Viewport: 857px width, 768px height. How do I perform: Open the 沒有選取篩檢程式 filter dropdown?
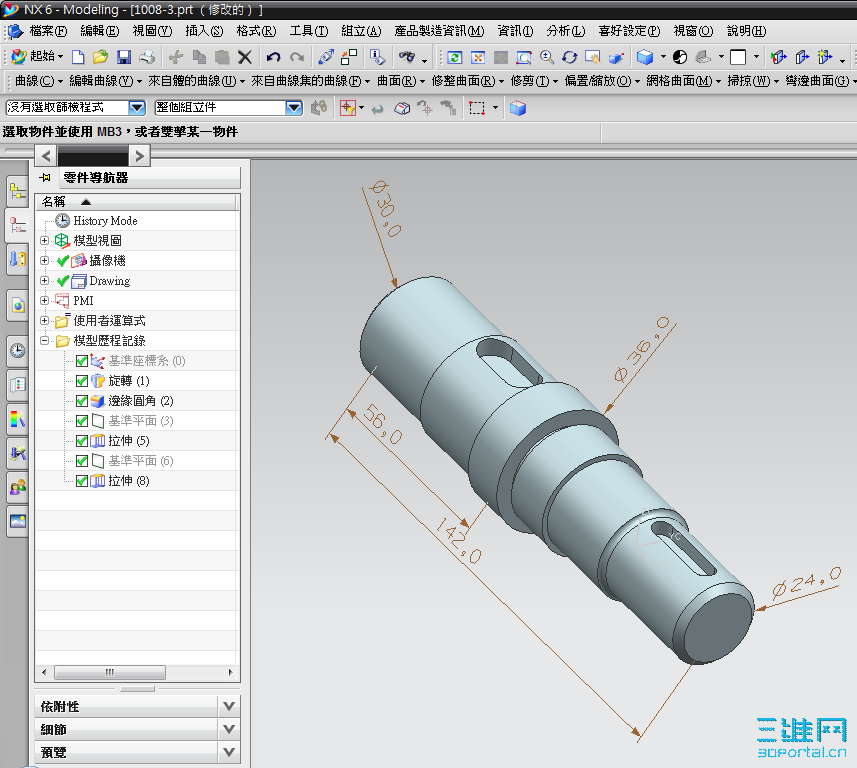click(137, 108)
